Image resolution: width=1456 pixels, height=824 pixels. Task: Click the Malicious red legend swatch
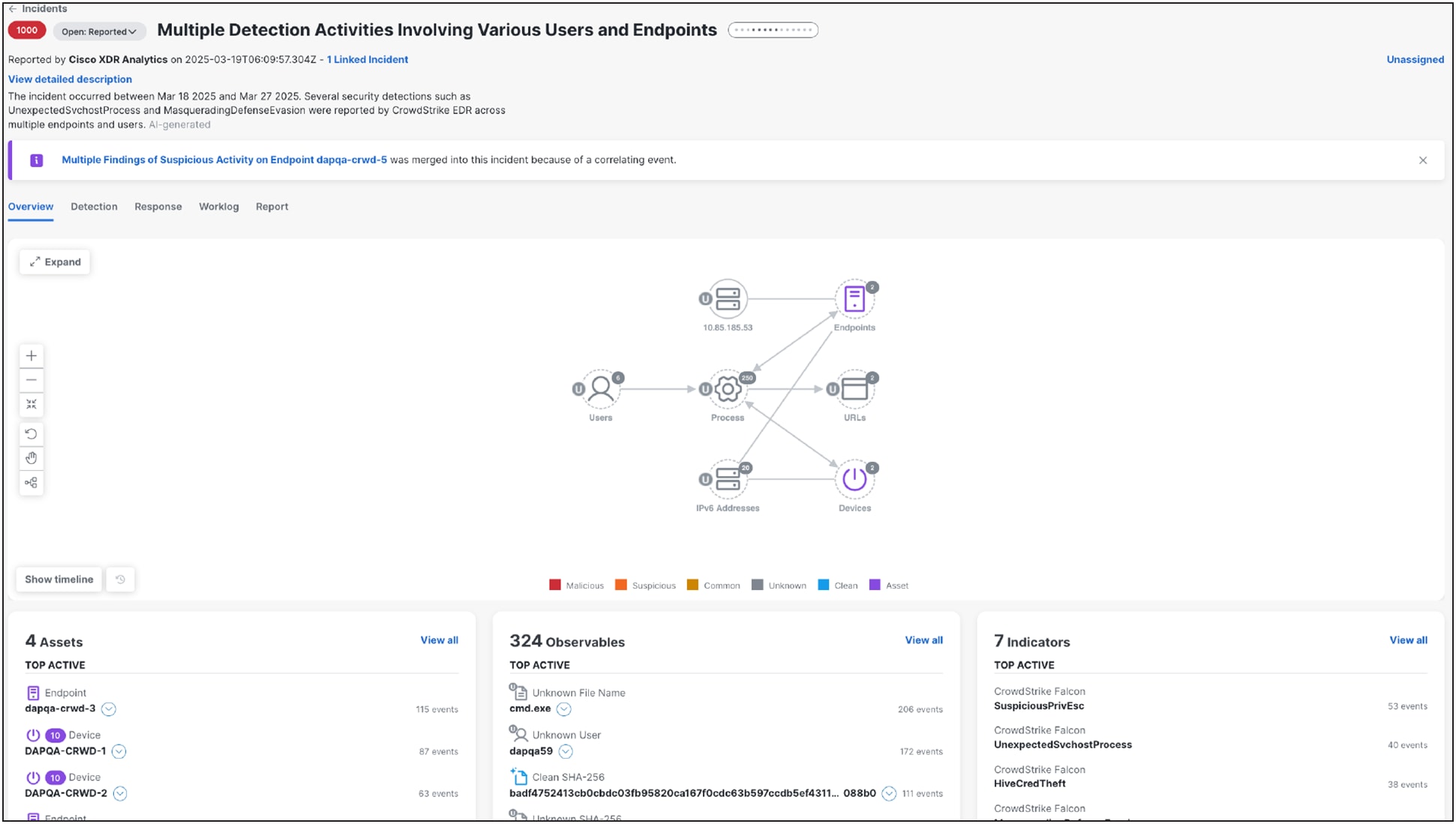[x=555, y=585]
